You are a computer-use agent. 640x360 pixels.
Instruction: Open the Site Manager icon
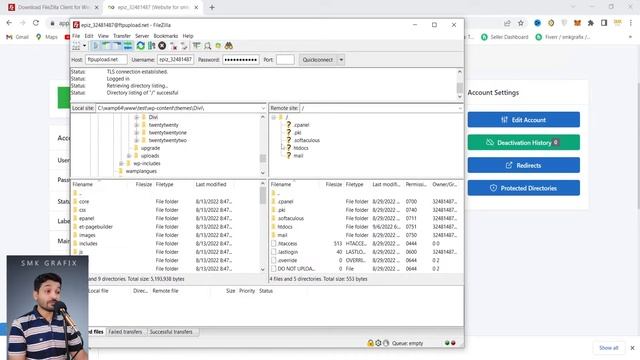(x=76, y=46)
